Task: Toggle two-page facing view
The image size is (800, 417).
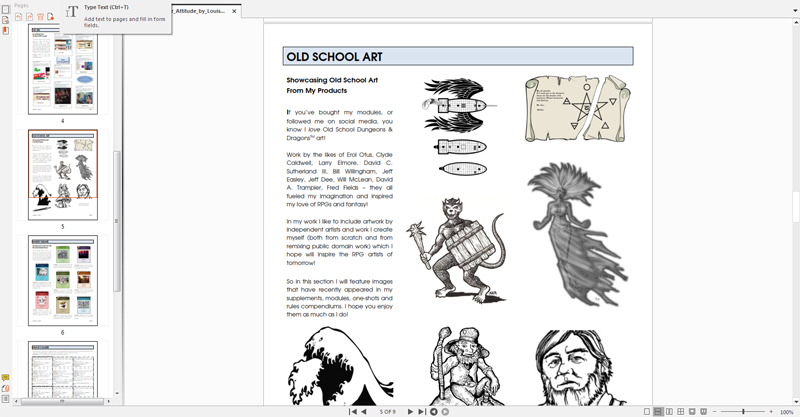Action: (669, 411)
